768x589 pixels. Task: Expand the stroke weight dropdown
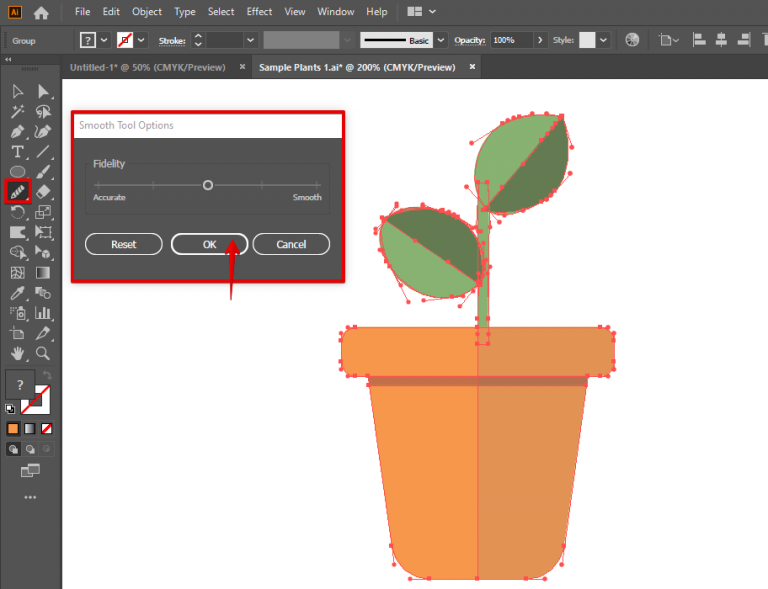[x=252, y=40]
